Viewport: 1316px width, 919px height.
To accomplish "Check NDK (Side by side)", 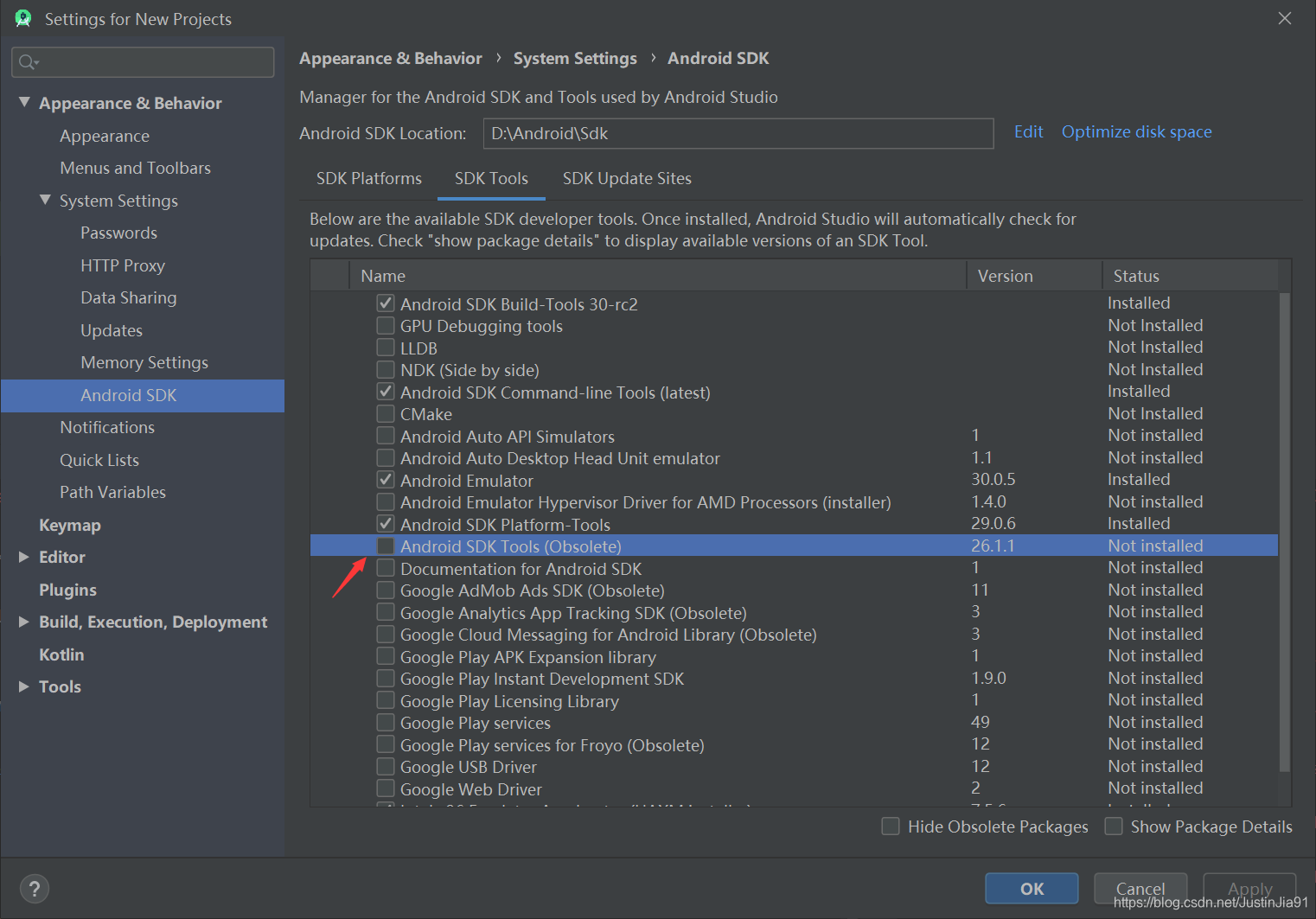I will [386, 370].
